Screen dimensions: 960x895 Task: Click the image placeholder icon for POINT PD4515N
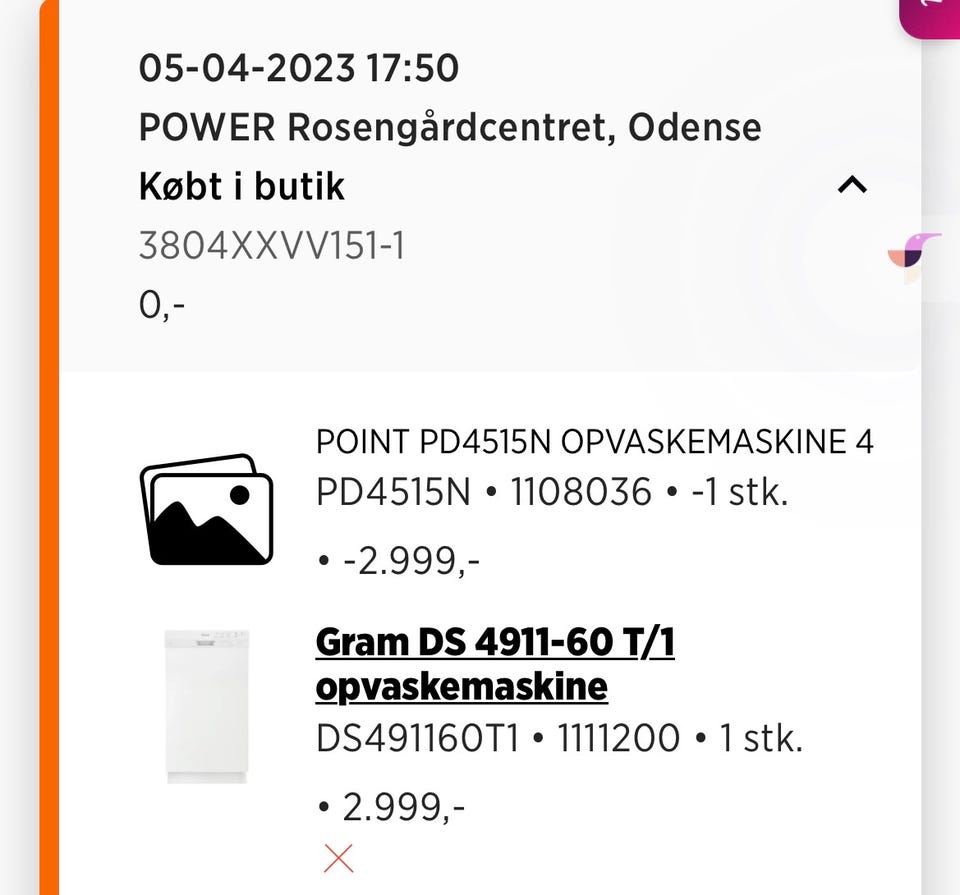pyautogui.click(x=206, y=510)
